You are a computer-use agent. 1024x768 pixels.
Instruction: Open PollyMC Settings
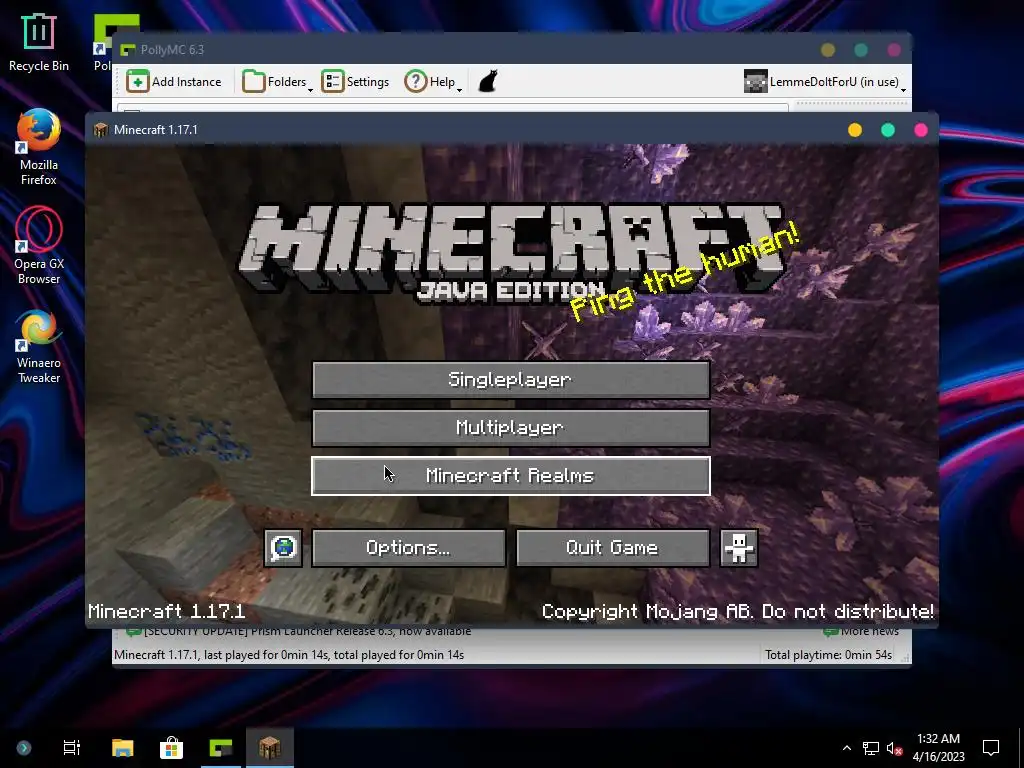click(x=355, y=82)
